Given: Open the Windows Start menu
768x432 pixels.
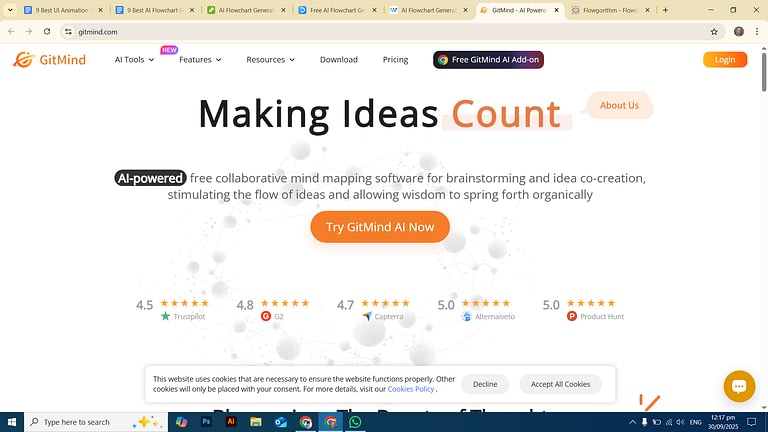Looking at the screenshot, I should coord(12,422).
